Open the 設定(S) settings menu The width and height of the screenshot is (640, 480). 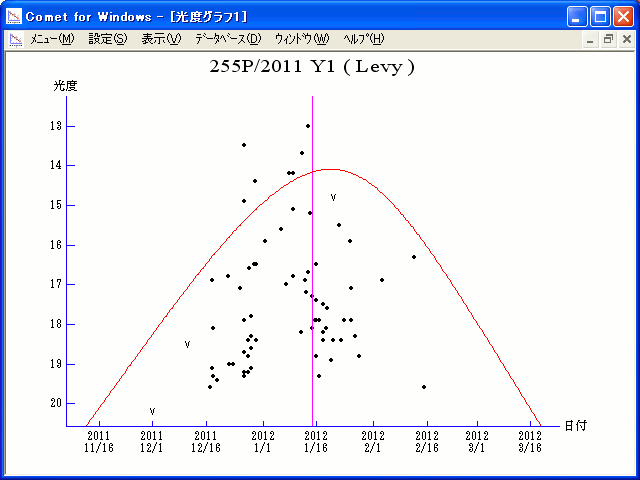108,39
